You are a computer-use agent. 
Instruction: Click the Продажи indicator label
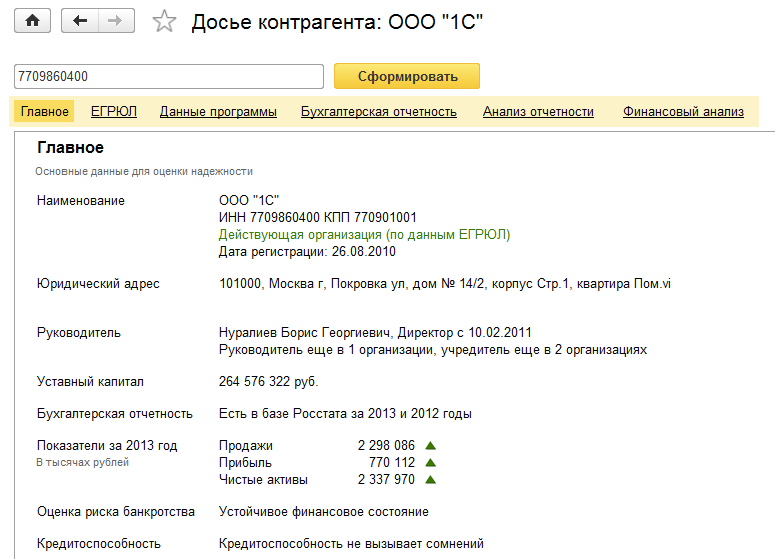246,445
